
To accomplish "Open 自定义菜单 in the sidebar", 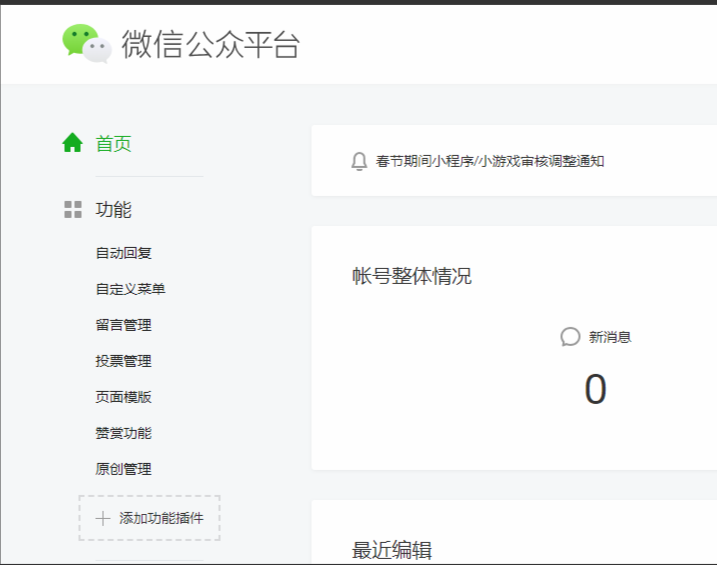I will pos(130,289).
